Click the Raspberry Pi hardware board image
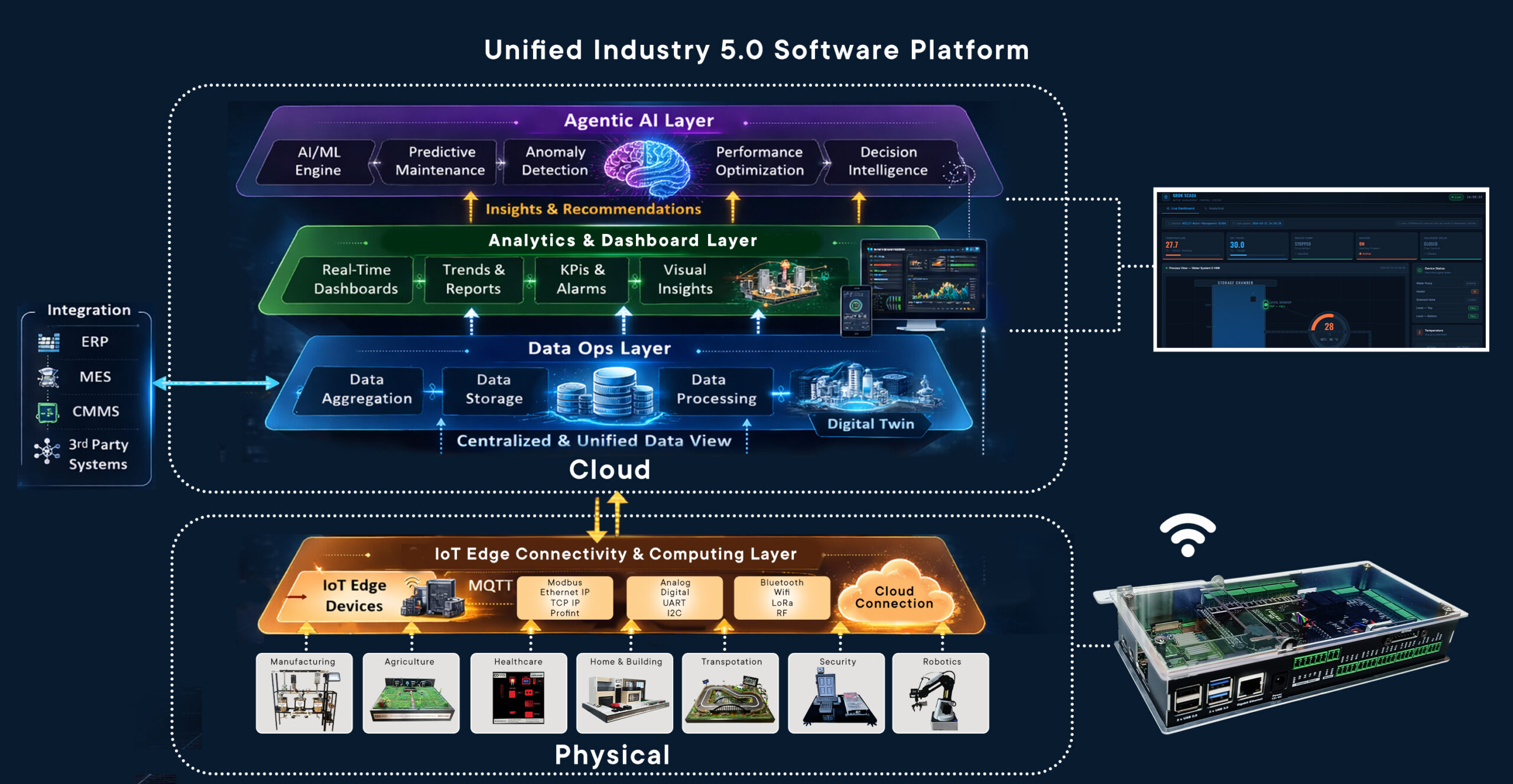Viewport: 1513px width, 784px height. pos(1280,647)
